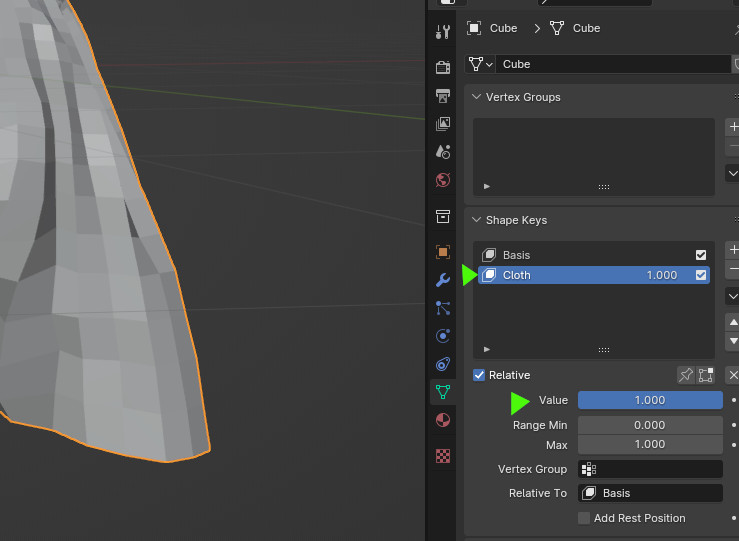Animate Value property dot
The width and height of the screenshot is (739, 541).
tap(734, 400)
